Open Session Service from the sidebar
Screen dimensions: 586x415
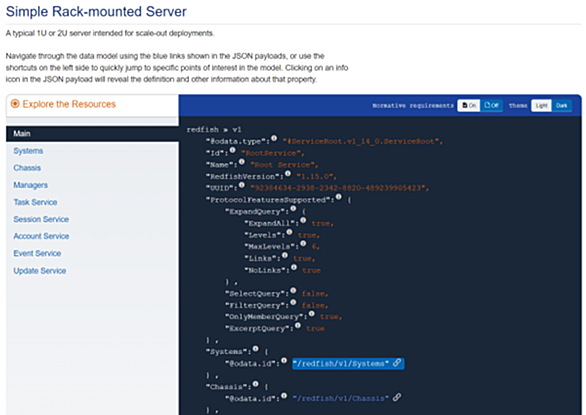click(x=41, y=219)
